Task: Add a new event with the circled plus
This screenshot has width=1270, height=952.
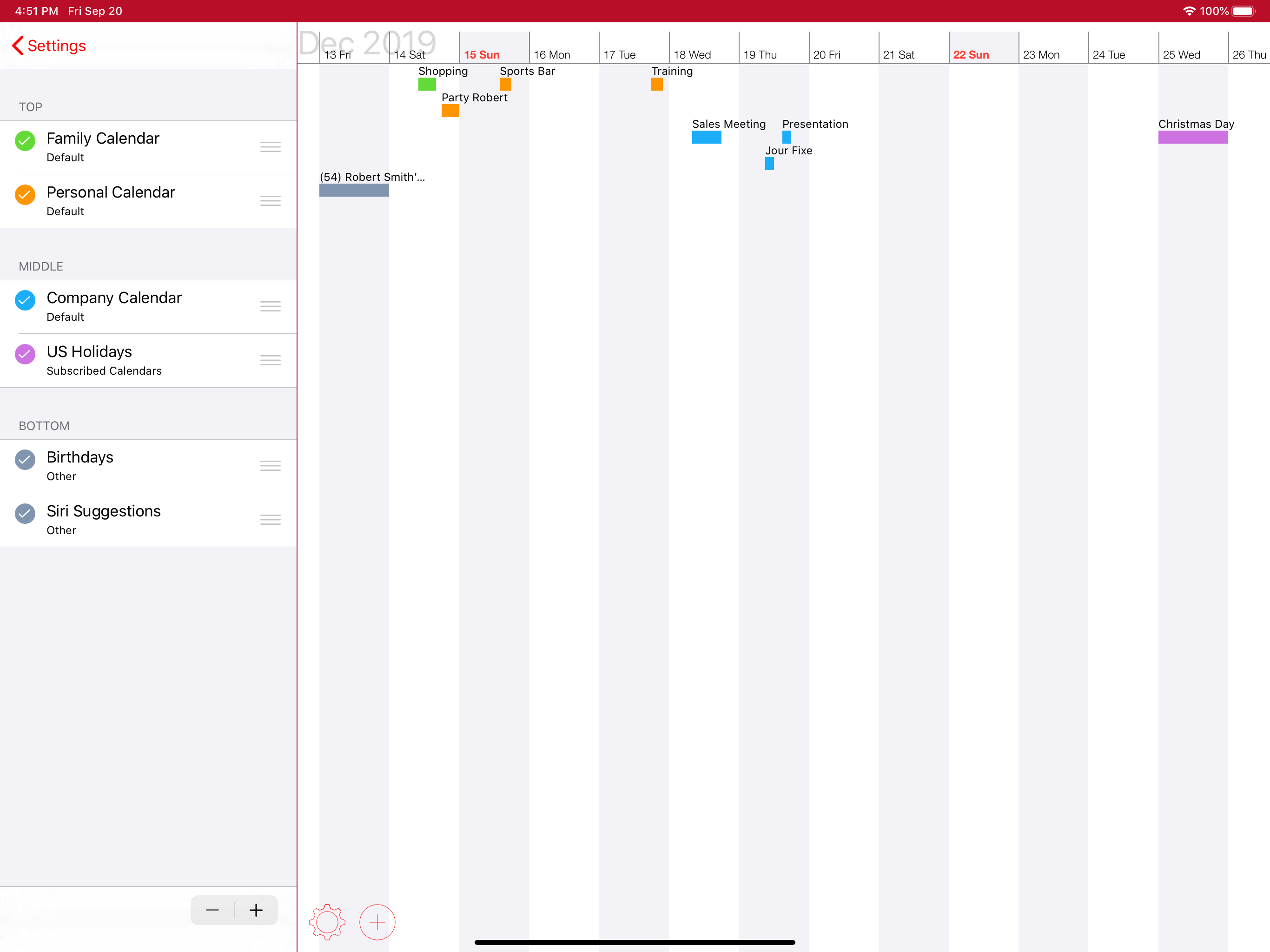Action: [377, 922]
